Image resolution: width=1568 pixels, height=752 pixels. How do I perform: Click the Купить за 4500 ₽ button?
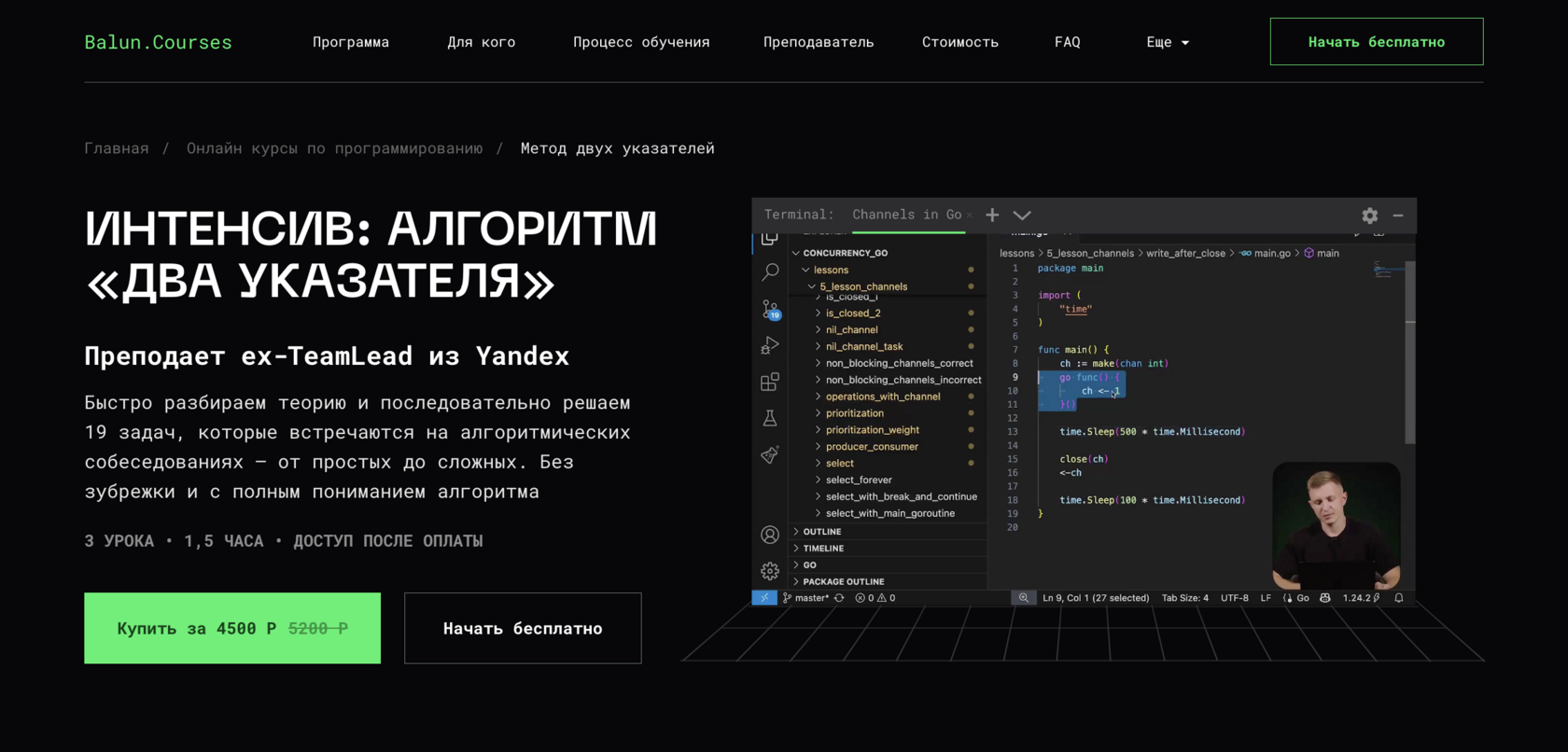coord(232,628)
